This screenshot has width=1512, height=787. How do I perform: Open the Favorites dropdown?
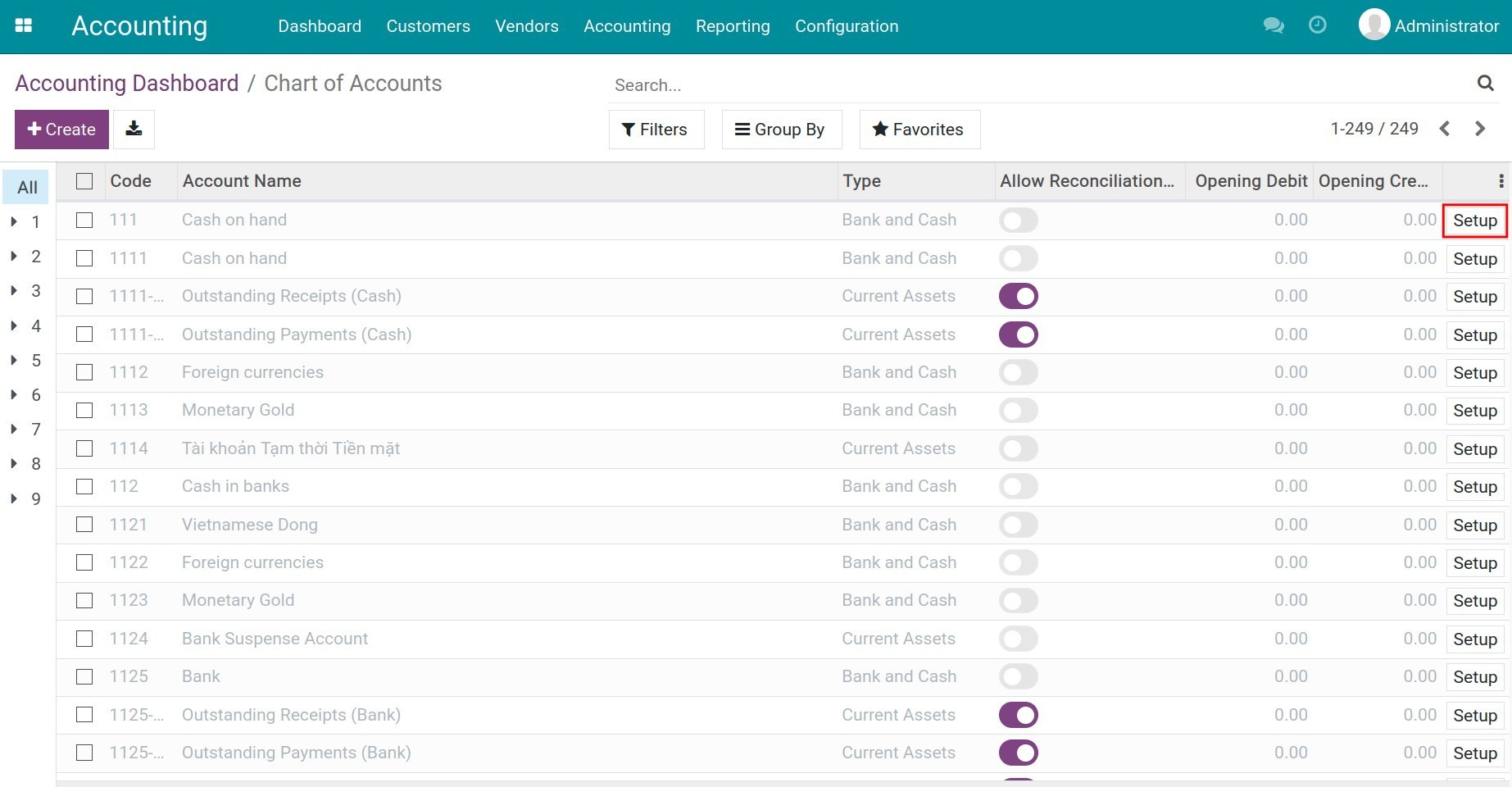[919, 130]
